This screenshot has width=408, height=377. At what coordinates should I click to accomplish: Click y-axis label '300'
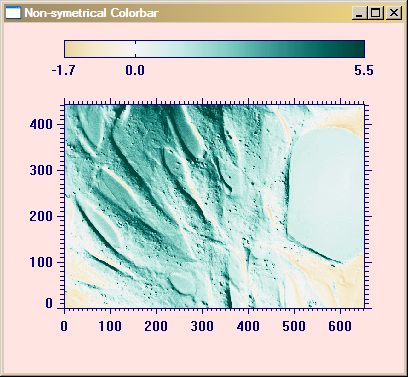click(x=41, y=170)
